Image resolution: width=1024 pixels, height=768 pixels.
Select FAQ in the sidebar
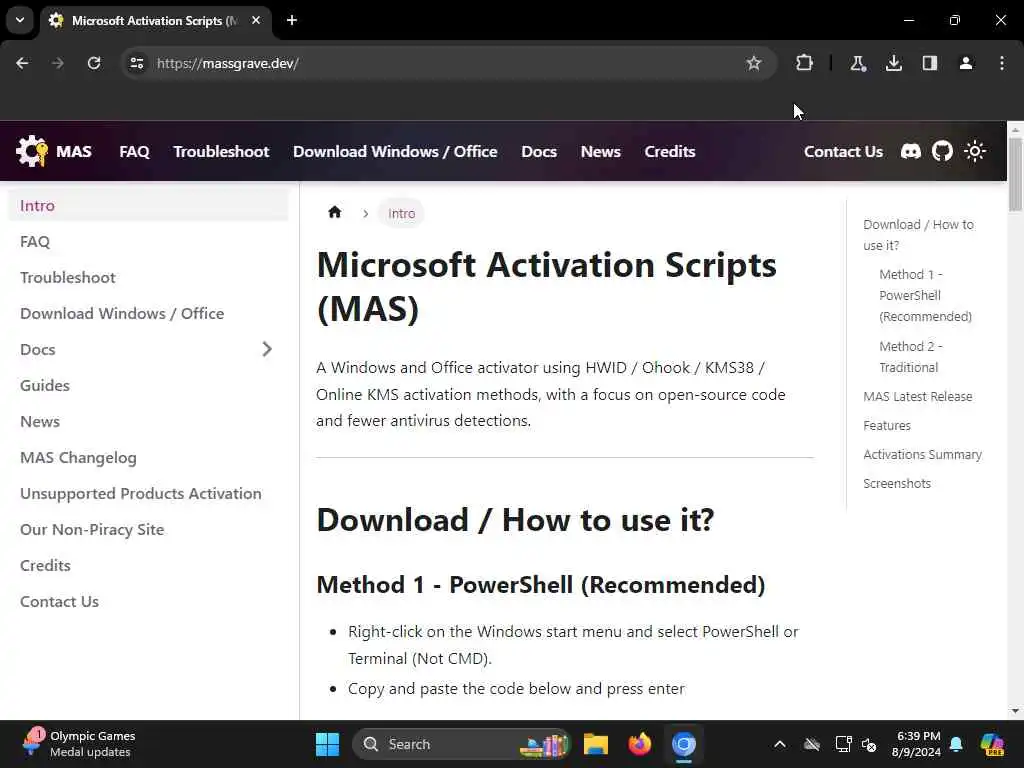[148, 242]
